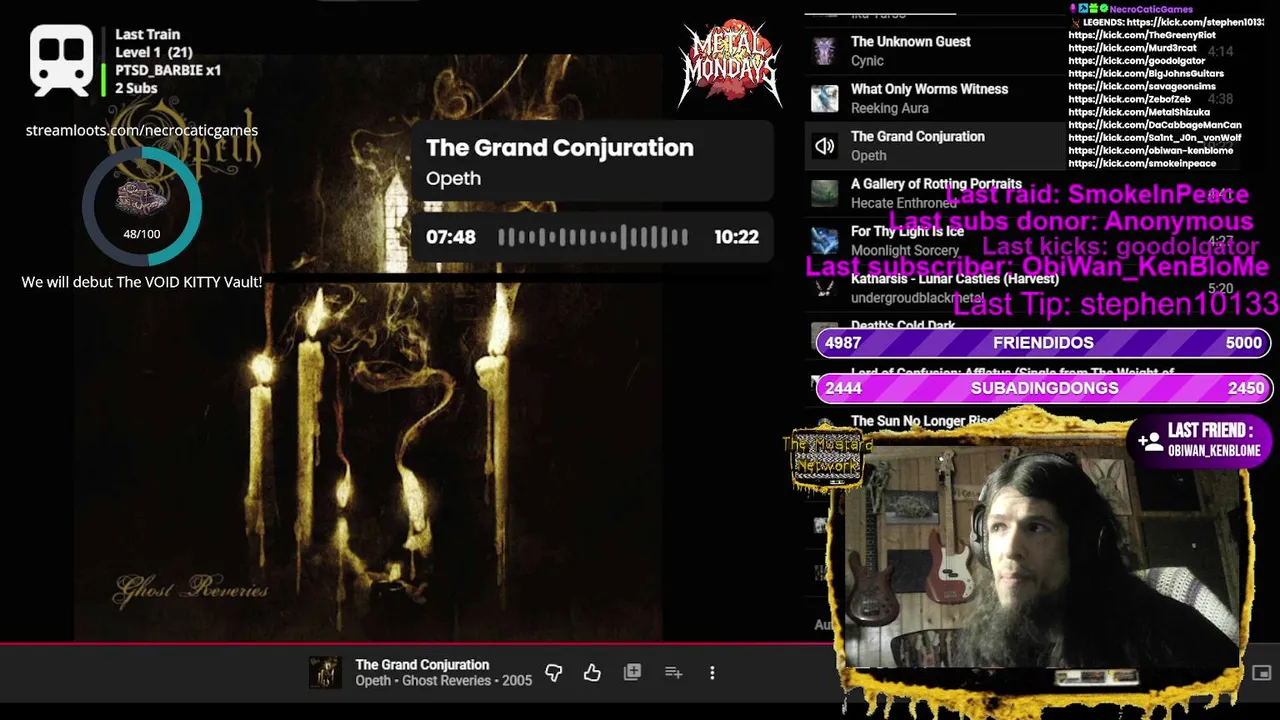This screenshot has height=720, width=1280.
Task: Play A Gallery of Rotting Portraits
Action: coord(936,184)
